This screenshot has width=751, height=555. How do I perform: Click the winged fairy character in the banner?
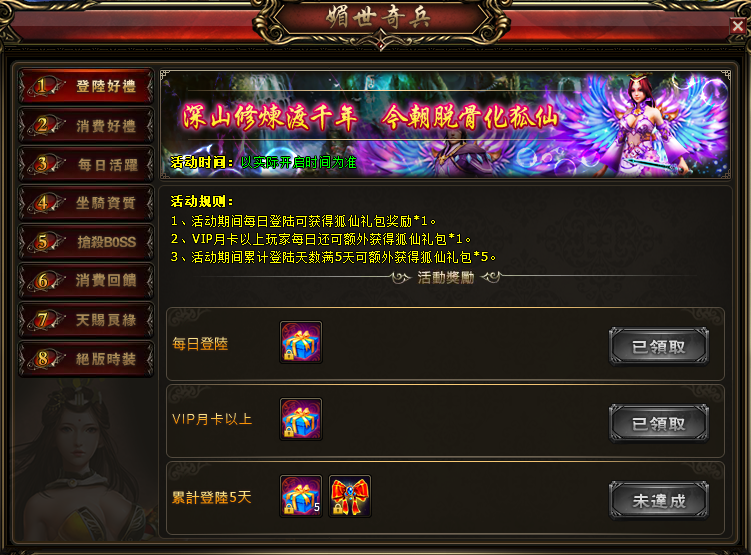tap(644, 124)
